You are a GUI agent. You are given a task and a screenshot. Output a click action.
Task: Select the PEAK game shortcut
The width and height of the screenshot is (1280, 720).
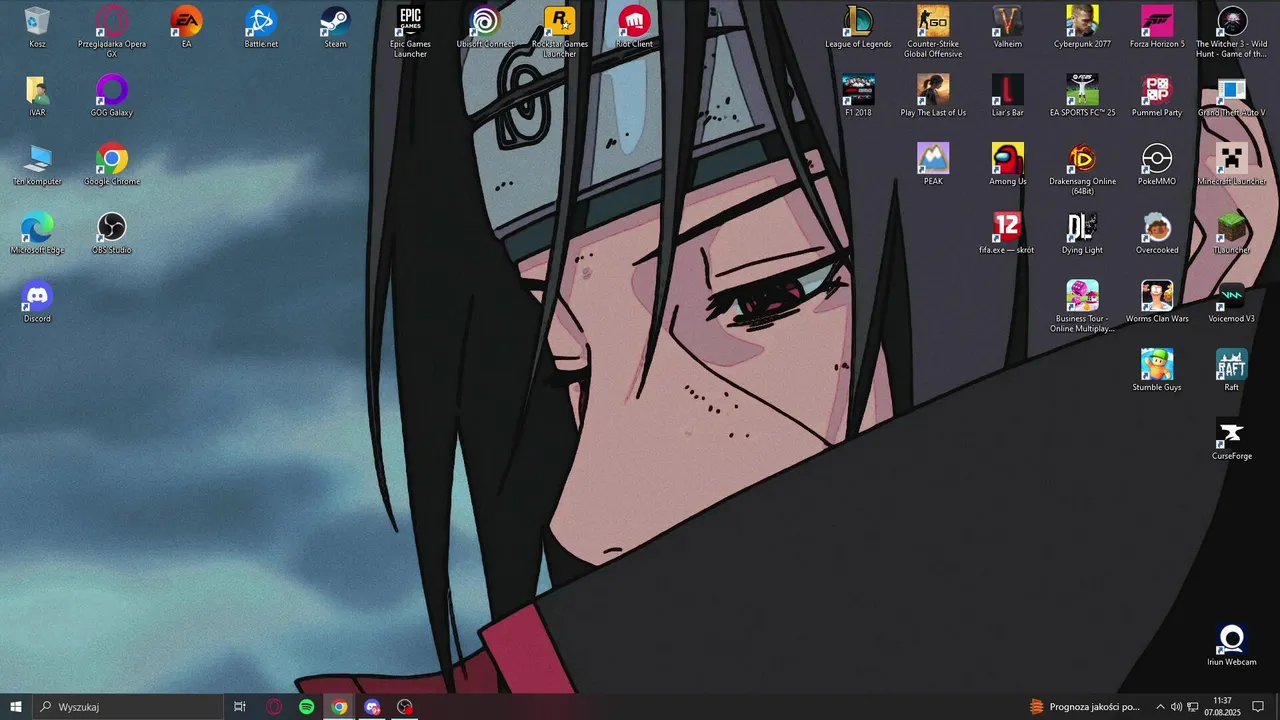pos(933,165)
